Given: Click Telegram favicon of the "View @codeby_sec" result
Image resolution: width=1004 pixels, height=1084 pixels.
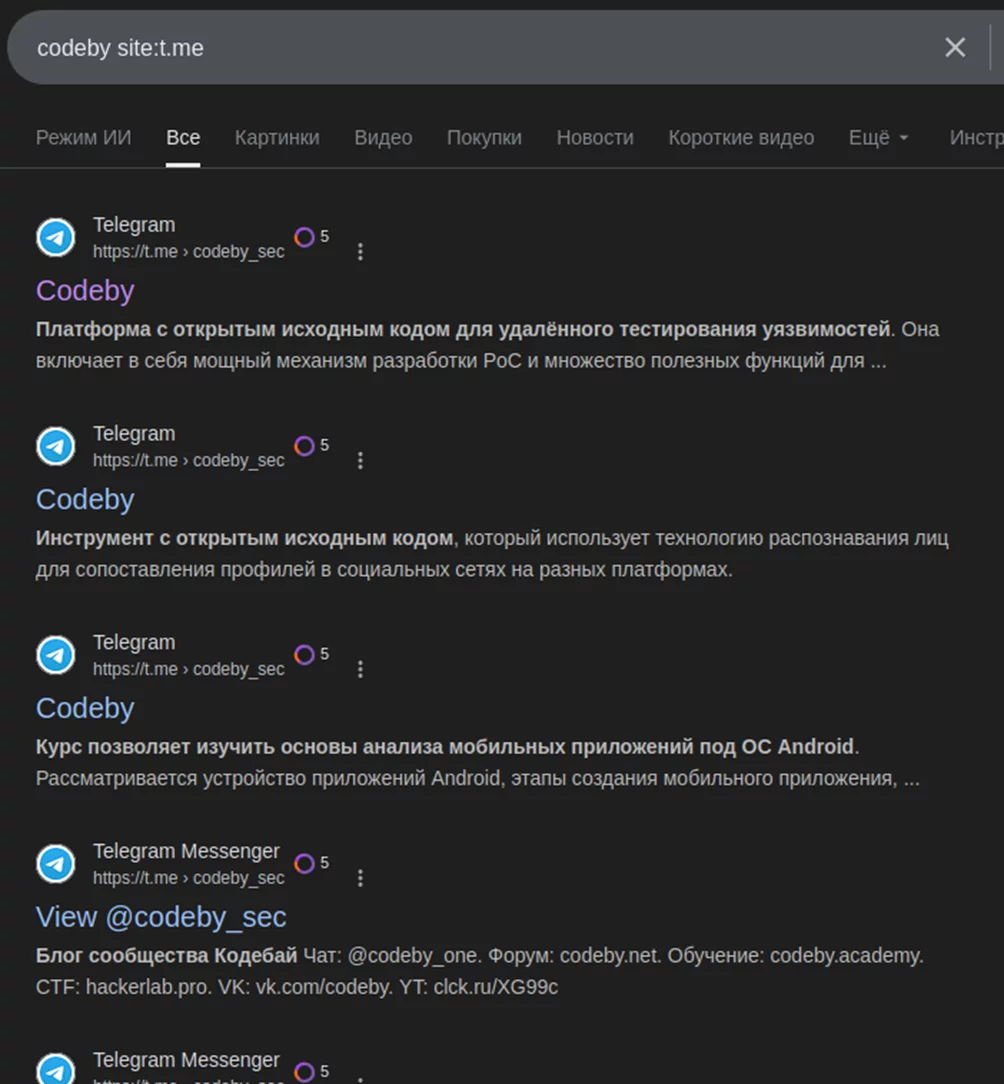Looking at the screenshot, I should pos(56,864).
